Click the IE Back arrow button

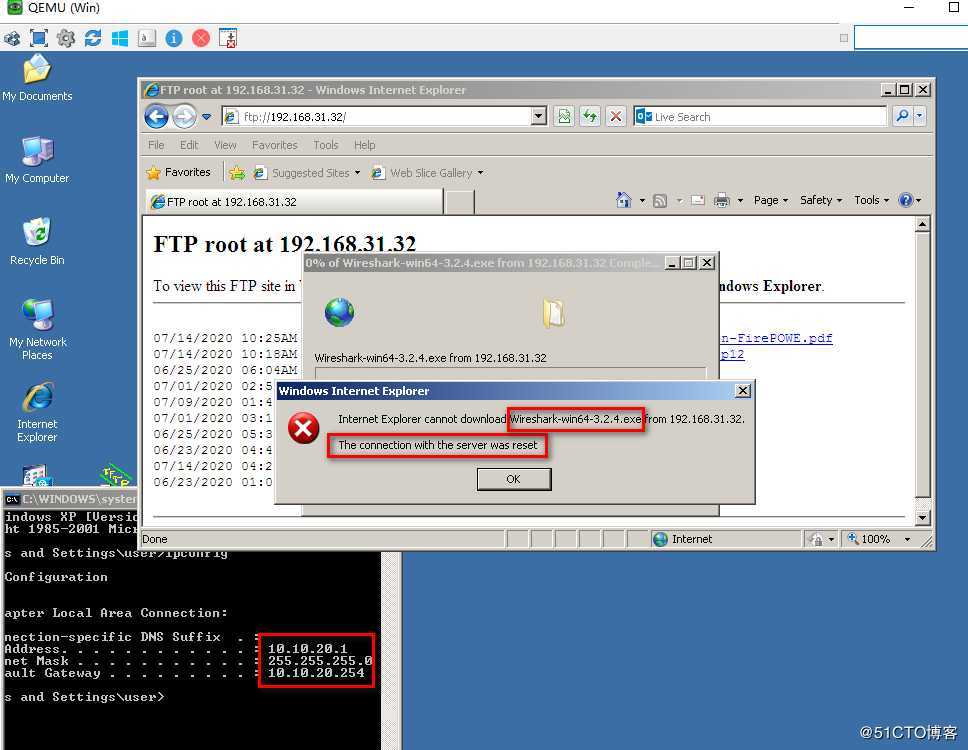pos(156,116)
